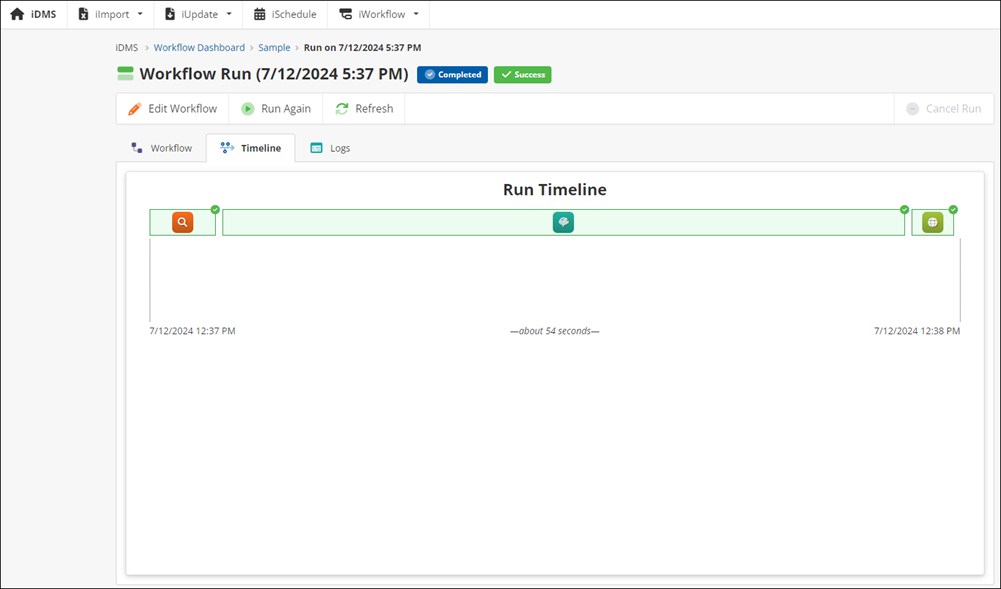This screenshot has height=589, width=1001.
Task: Switch to the Workflow tab
Action: [161, 148]
